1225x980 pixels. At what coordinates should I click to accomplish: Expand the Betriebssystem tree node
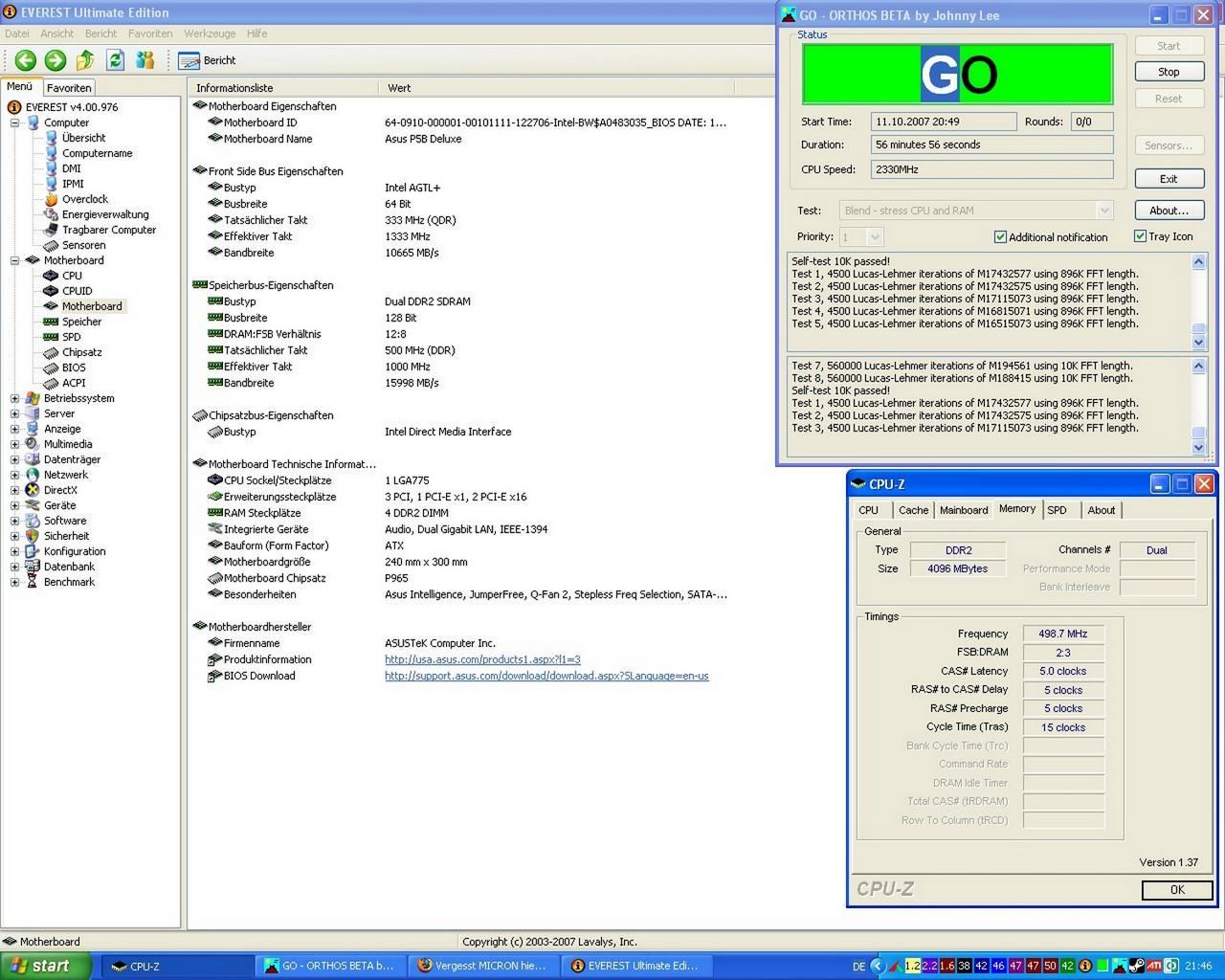pos(14,398)
